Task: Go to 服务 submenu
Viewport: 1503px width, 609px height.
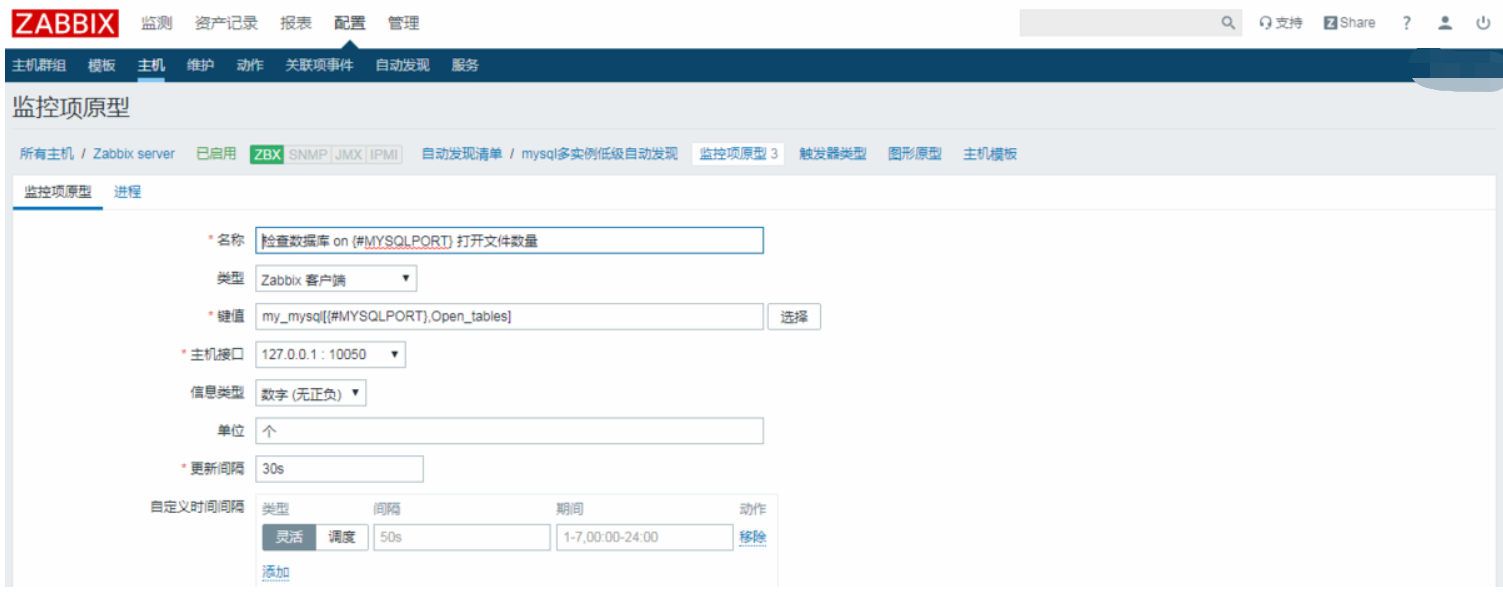Action: [x=465, y=65]
